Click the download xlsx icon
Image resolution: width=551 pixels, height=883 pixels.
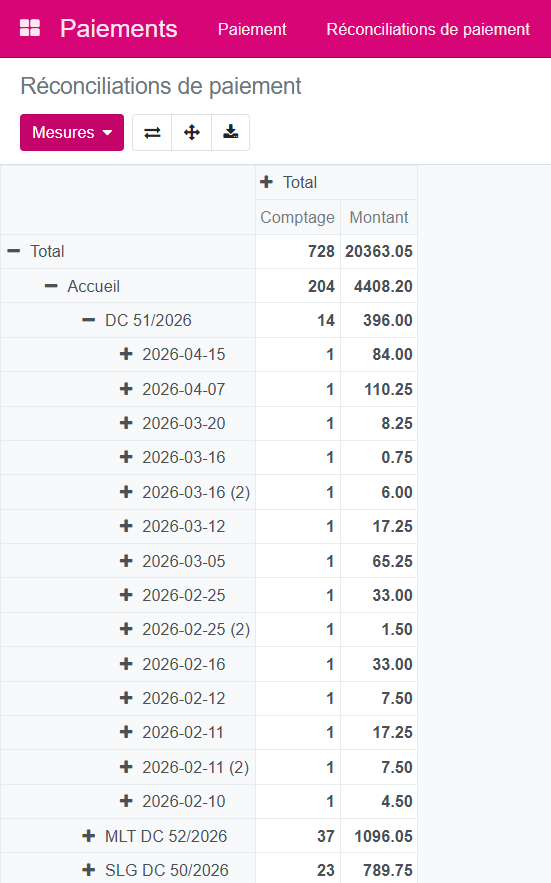click(230, 133)
